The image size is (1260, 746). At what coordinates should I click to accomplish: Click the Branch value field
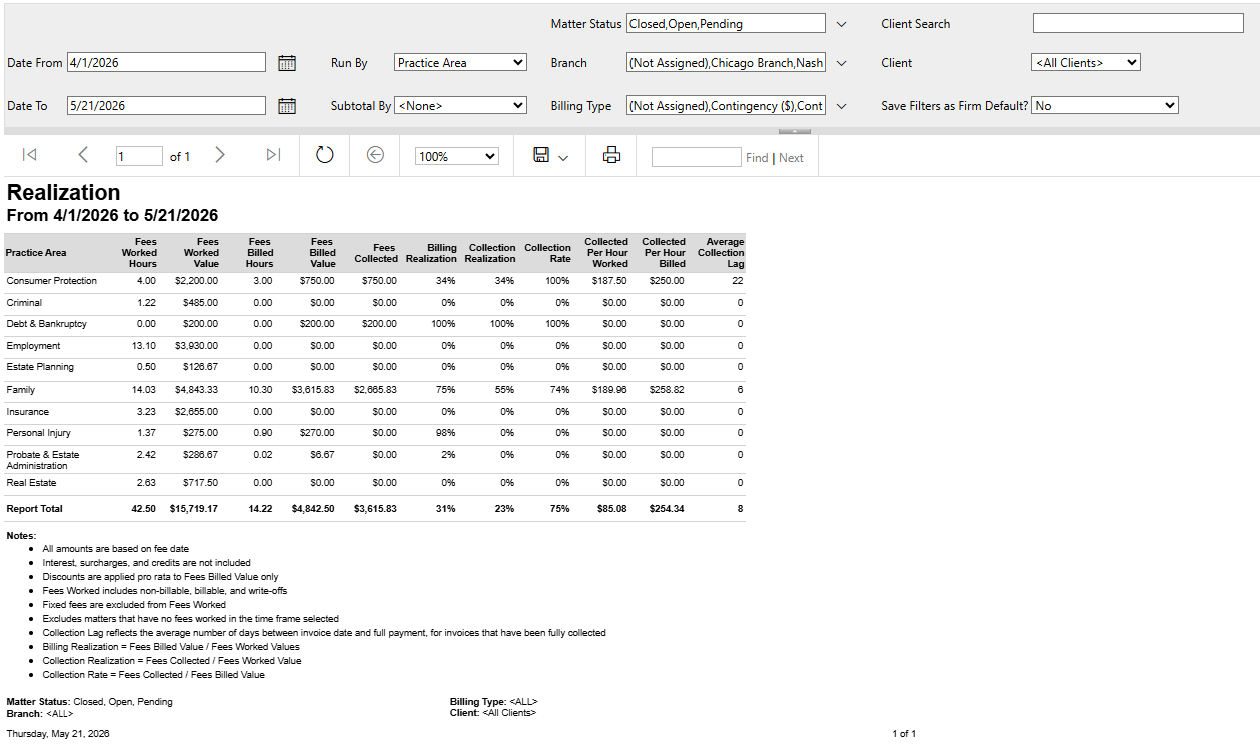point(726,62)
